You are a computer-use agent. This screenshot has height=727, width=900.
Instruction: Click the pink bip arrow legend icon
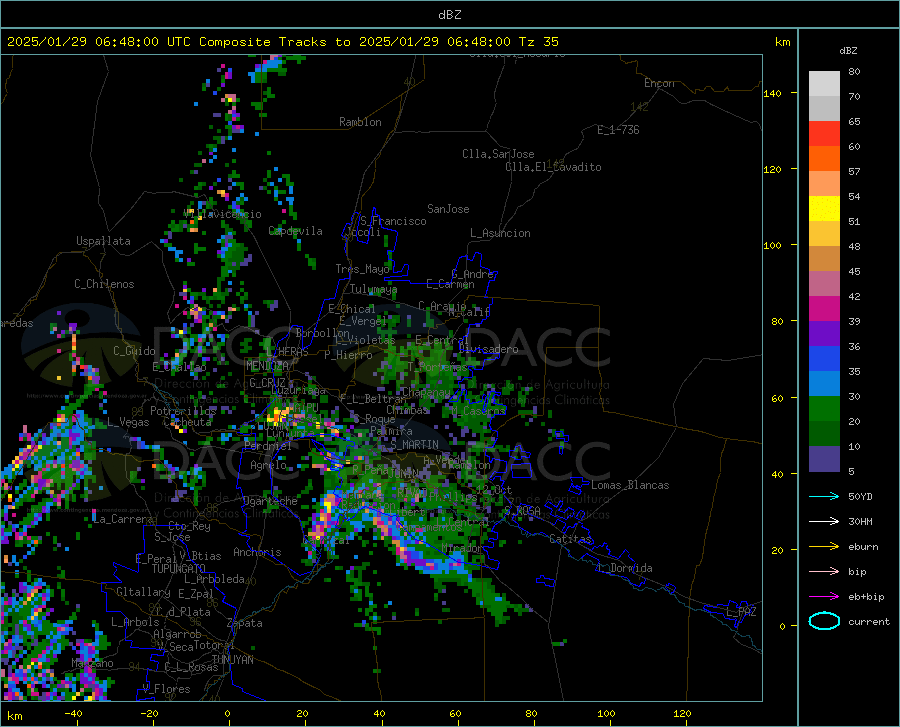(824, 572)
